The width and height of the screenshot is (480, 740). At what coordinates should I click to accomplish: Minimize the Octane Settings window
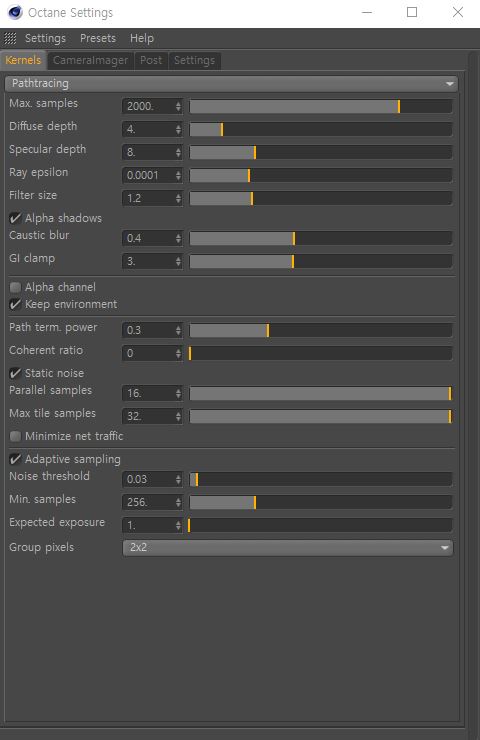click(x=367, y=13)
